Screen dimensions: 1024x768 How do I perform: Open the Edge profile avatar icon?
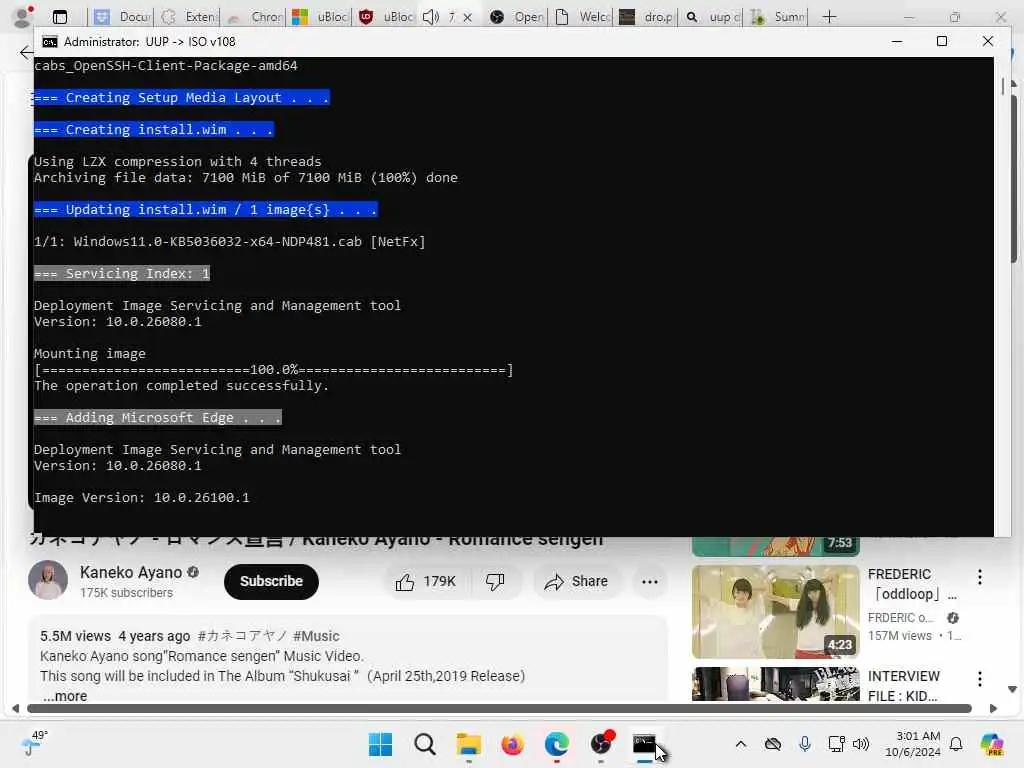point(24,16)
